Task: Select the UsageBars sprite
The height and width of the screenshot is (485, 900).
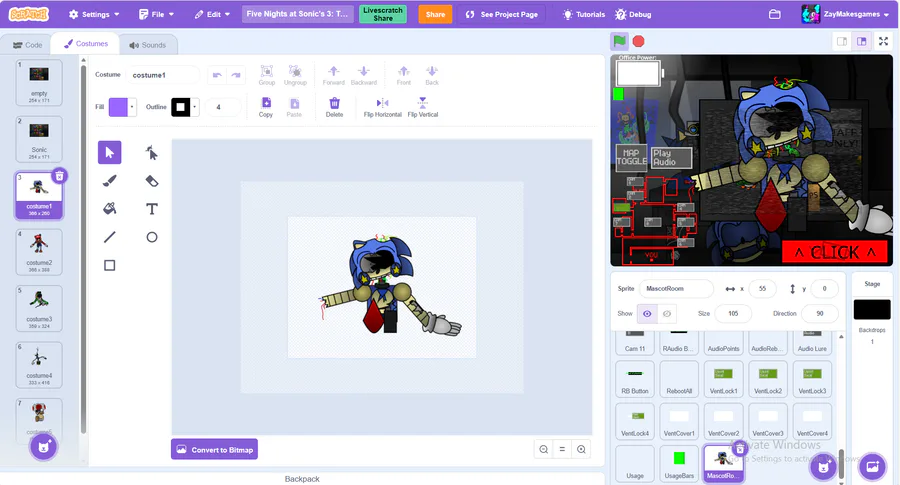Action: tap(679, 464)
